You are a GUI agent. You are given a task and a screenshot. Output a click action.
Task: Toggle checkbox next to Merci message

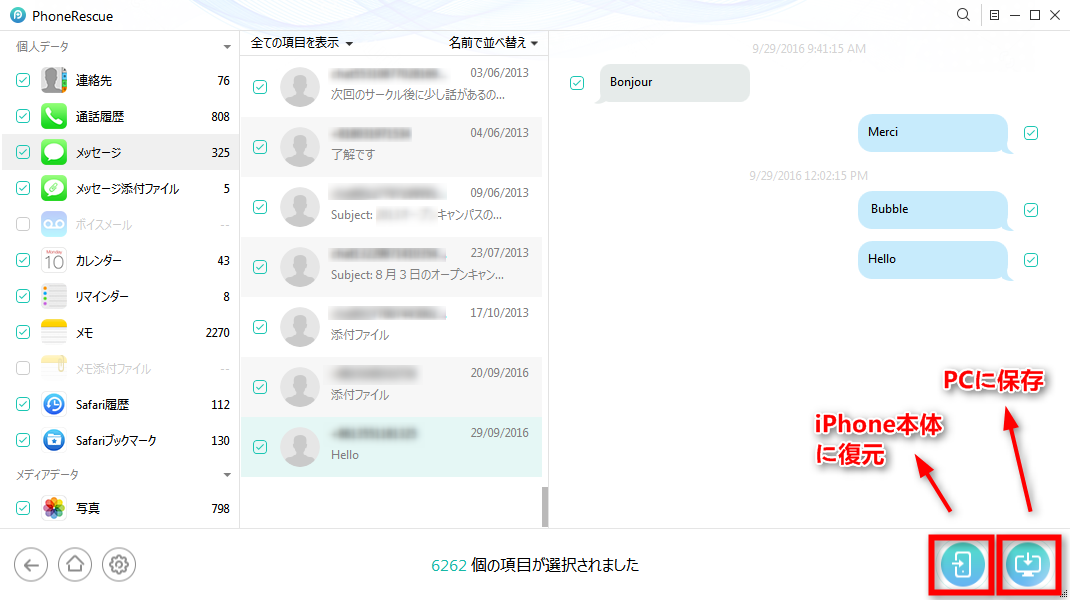click(x=1031, y=133)
